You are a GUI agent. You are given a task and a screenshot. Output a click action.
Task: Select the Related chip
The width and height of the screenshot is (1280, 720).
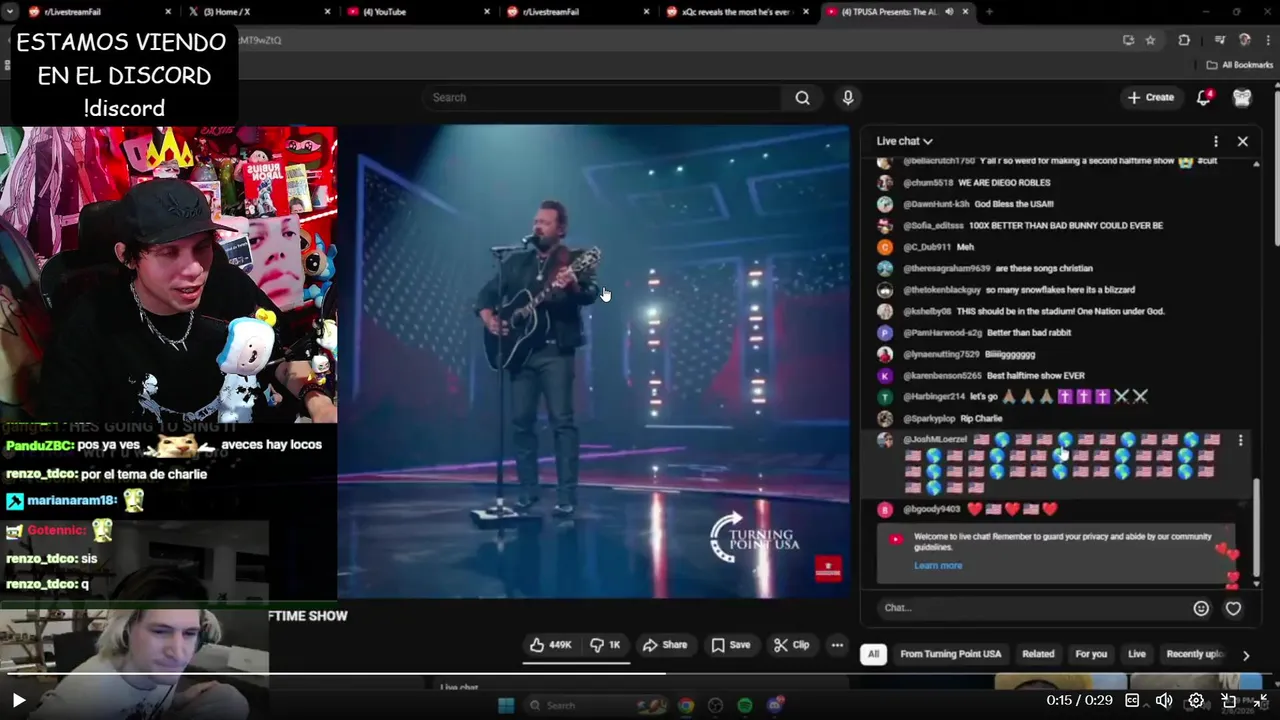1038,654
